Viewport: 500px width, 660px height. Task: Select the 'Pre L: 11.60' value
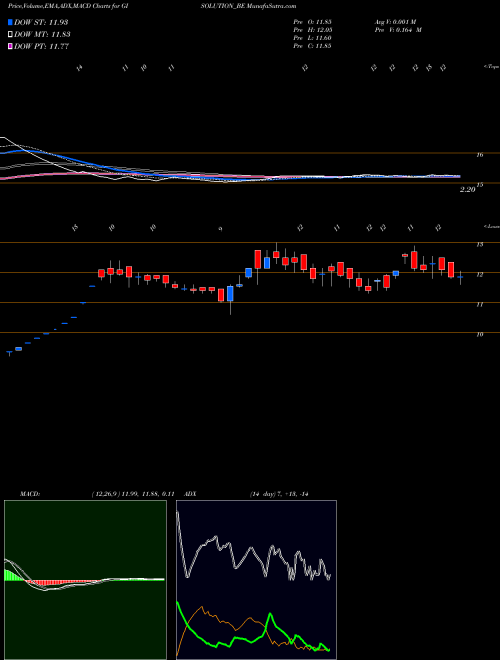(312, 38)
